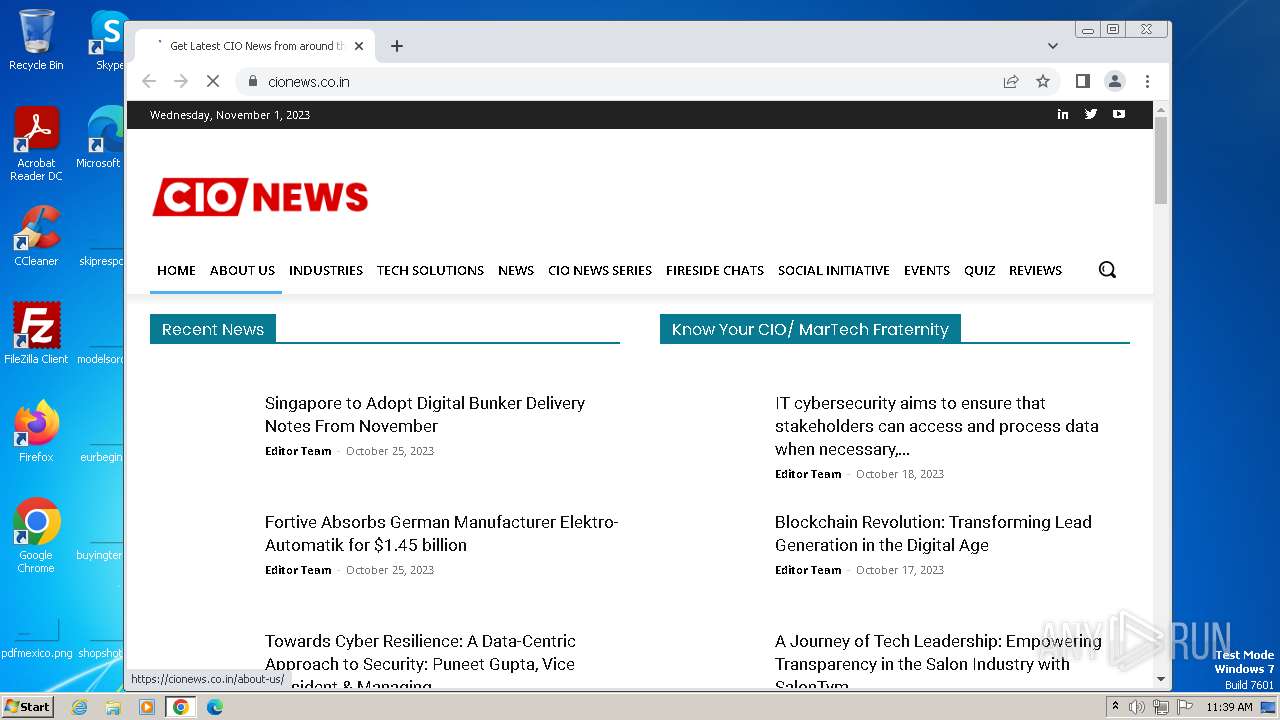This screenshot has width=1280, height=720.
Task: Open CCleaner desktop shortcut
Action: pyautogui.click(x=36, y=236)
